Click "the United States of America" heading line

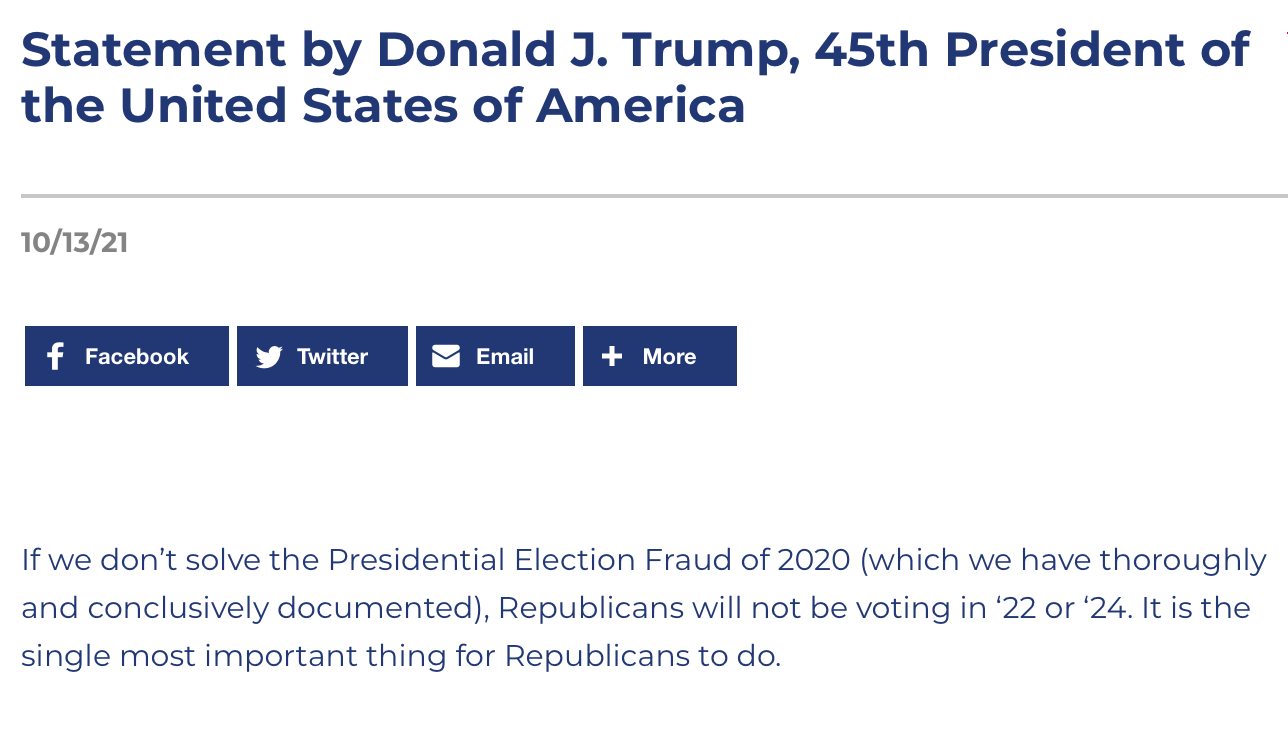coord(383,105)
